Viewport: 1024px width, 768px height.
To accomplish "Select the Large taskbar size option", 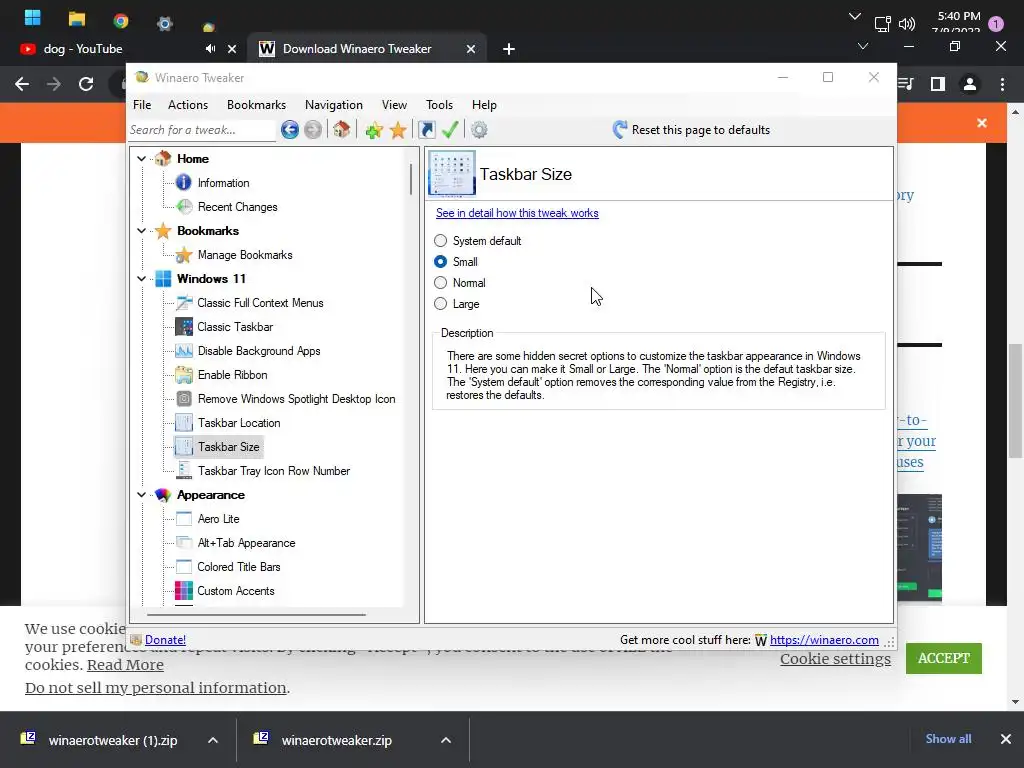I will (441, 304).
